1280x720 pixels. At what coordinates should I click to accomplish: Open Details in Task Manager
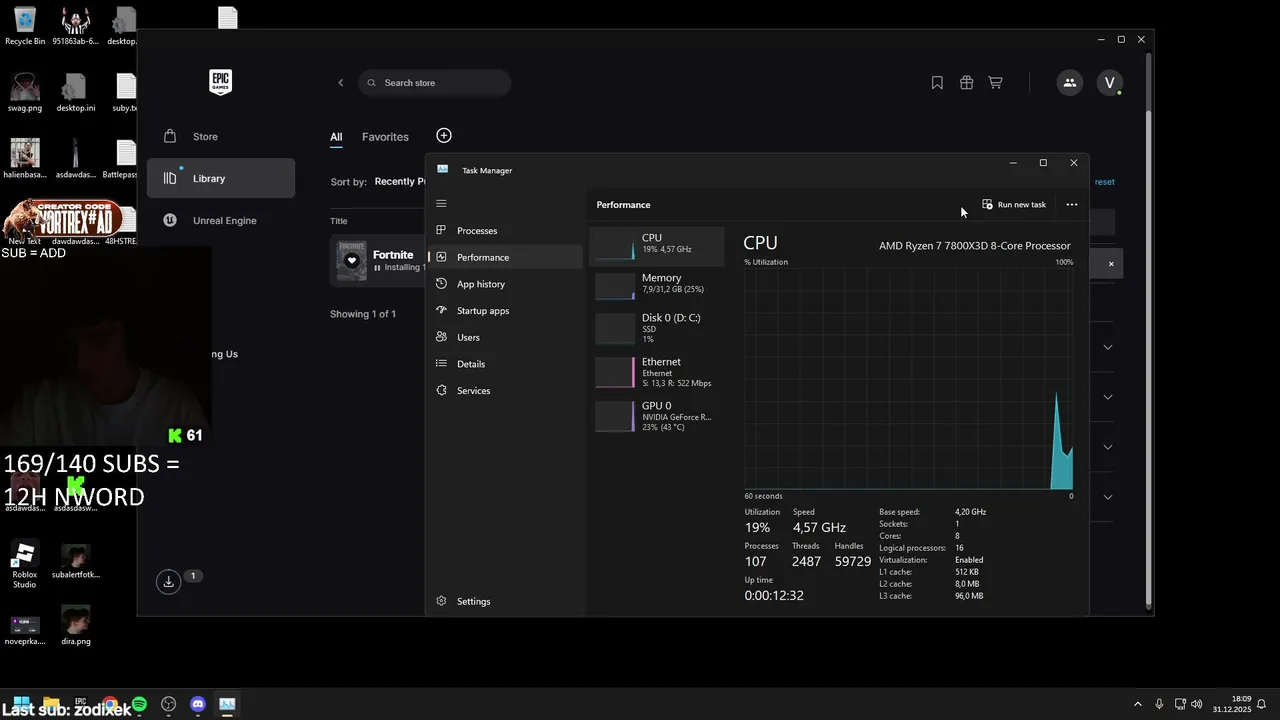click(x=505, y=364)
